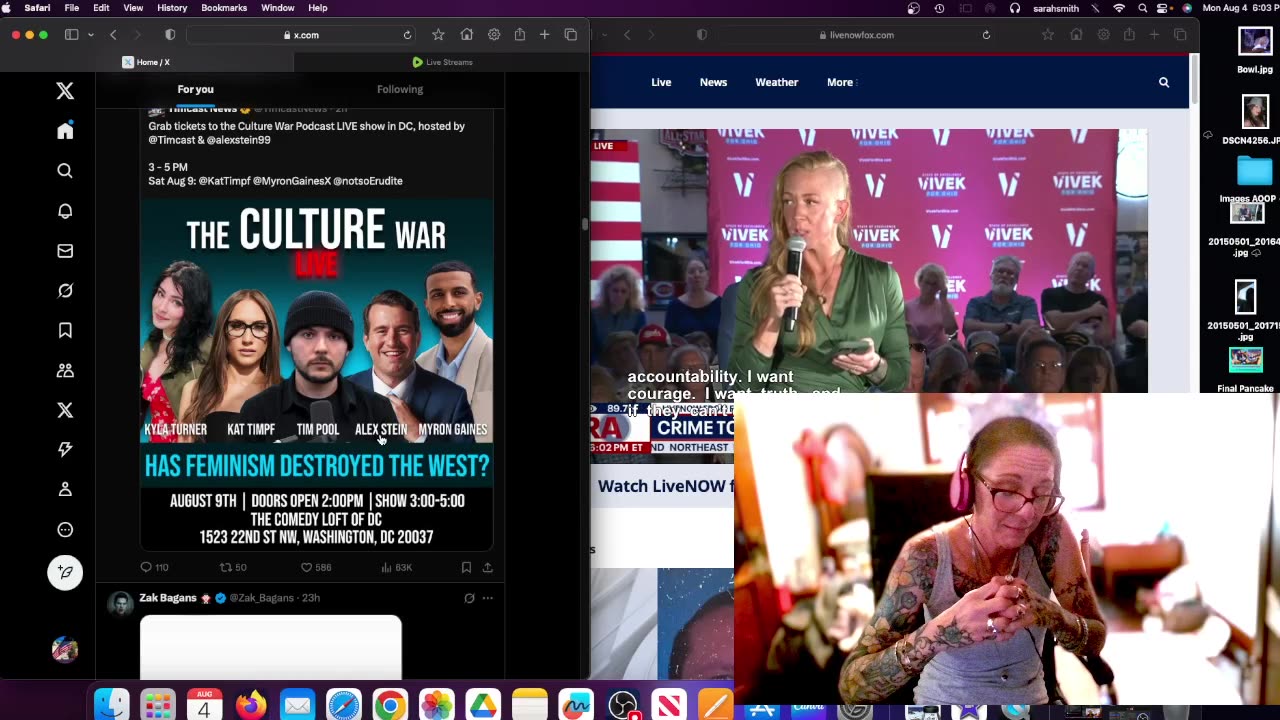Open X Communities people icon
The image size is (1280, 720).
point(65,370)
